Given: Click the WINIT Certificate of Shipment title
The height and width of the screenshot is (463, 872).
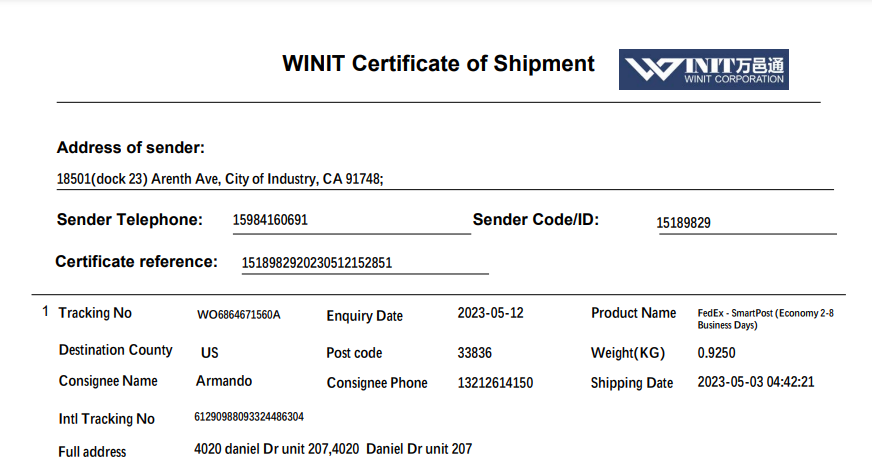Looking at the screenshot, I should tap(438, 64).
